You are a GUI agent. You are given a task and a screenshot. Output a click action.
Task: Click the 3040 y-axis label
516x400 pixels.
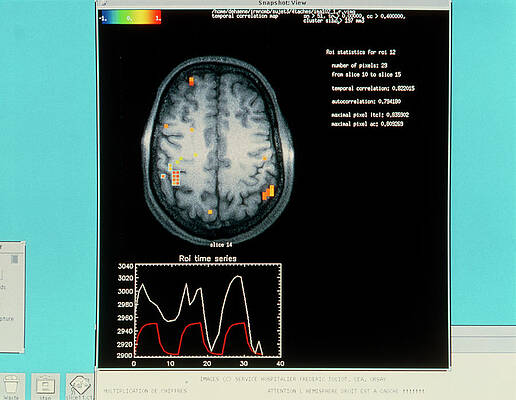tap(125, 266)
